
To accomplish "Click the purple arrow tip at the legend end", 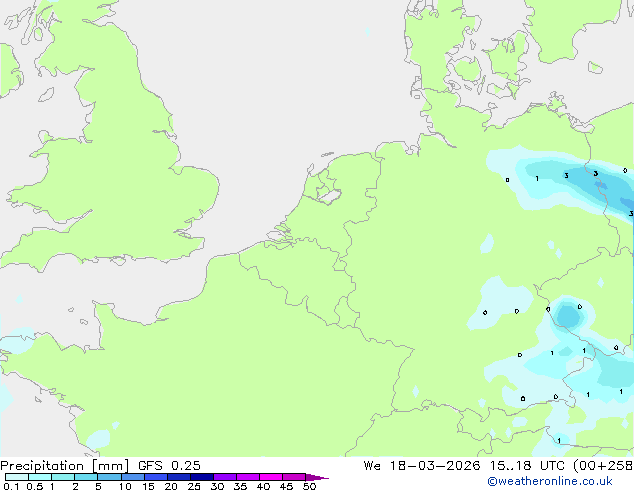I will click(x=317, y=477).
